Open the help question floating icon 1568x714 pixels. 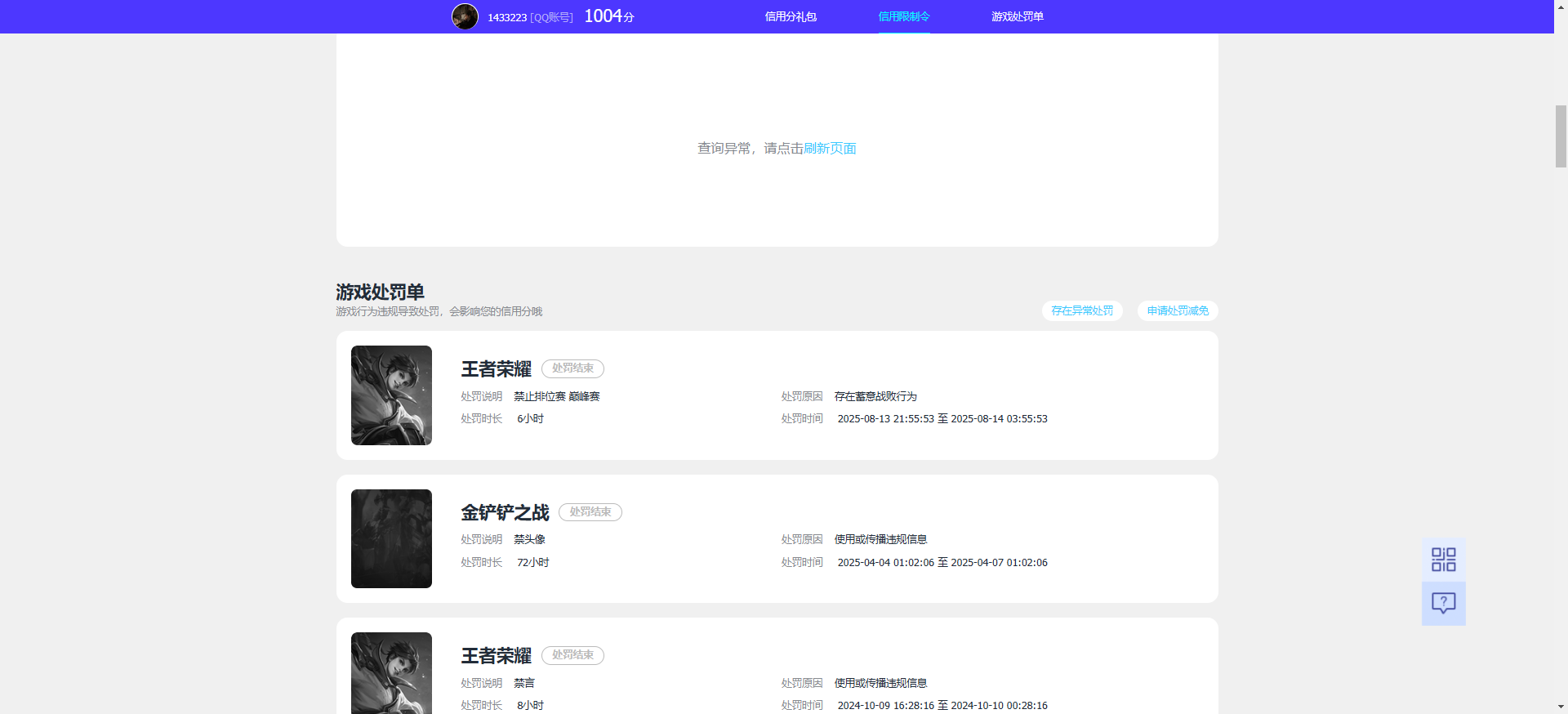(x=1443, y=604)
